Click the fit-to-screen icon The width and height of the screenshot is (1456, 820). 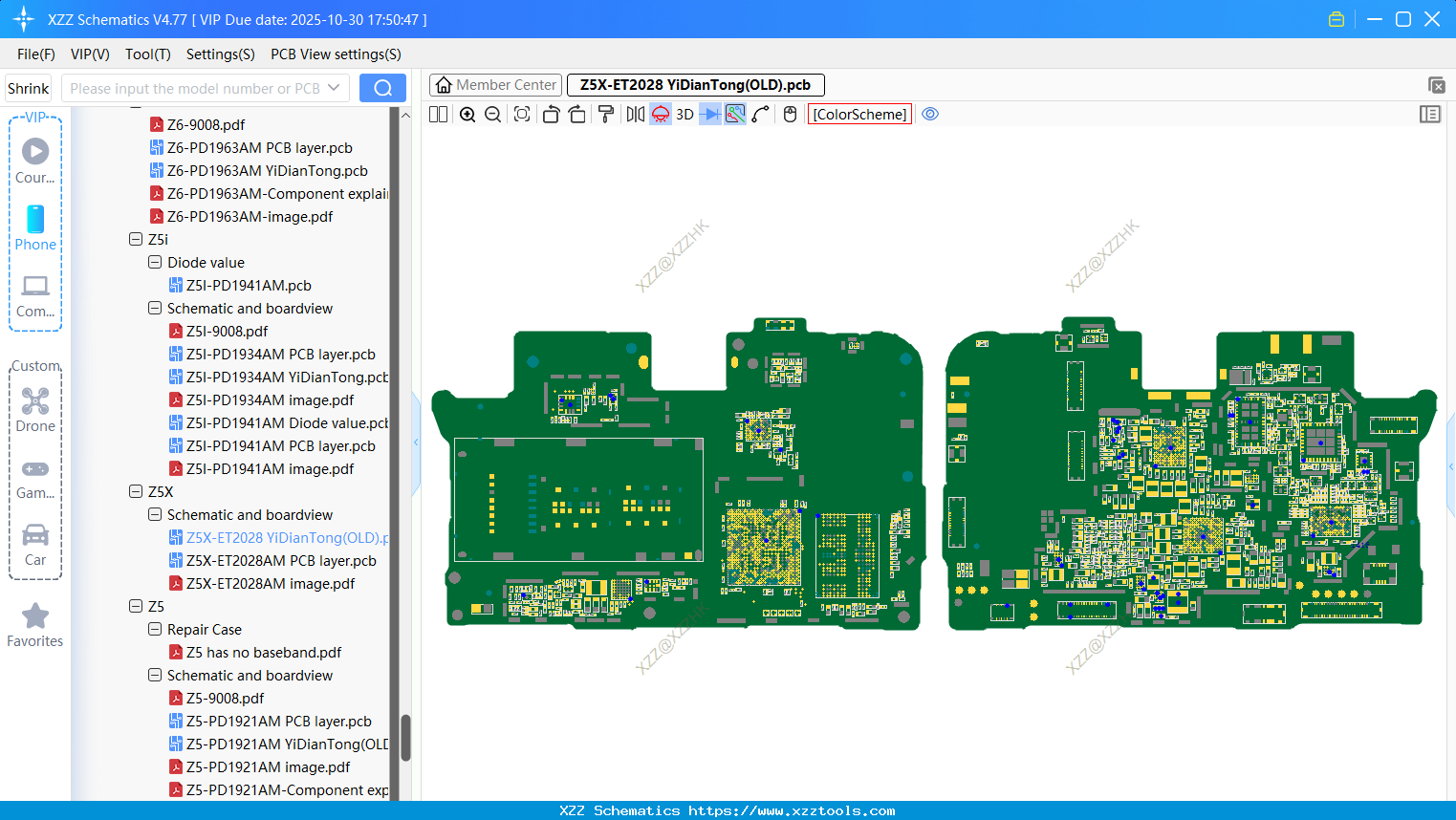pos(522,115)
